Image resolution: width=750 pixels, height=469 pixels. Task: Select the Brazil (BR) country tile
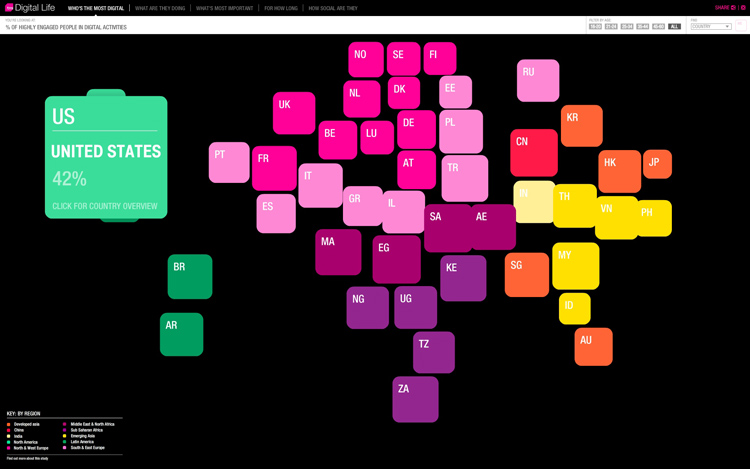tap(189, 277)
